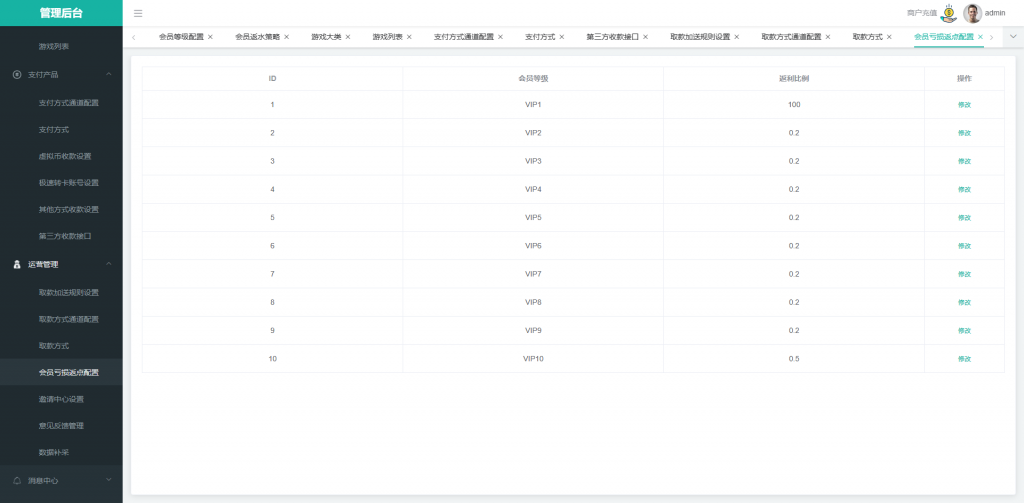Open the tab options dropdown arrow
1024x503 pixels.
(1012, 37)
